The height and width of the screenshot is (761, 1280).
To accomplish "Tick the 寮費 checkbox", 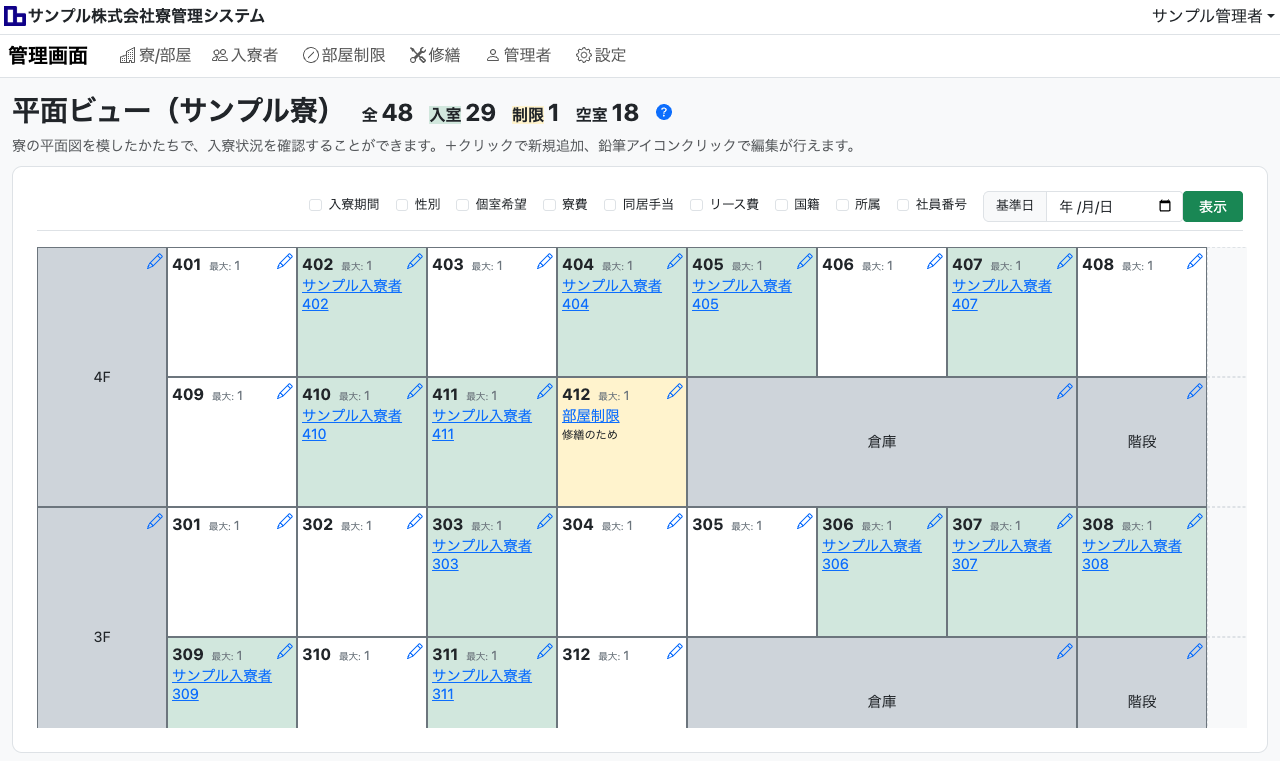I will point(549,205).
